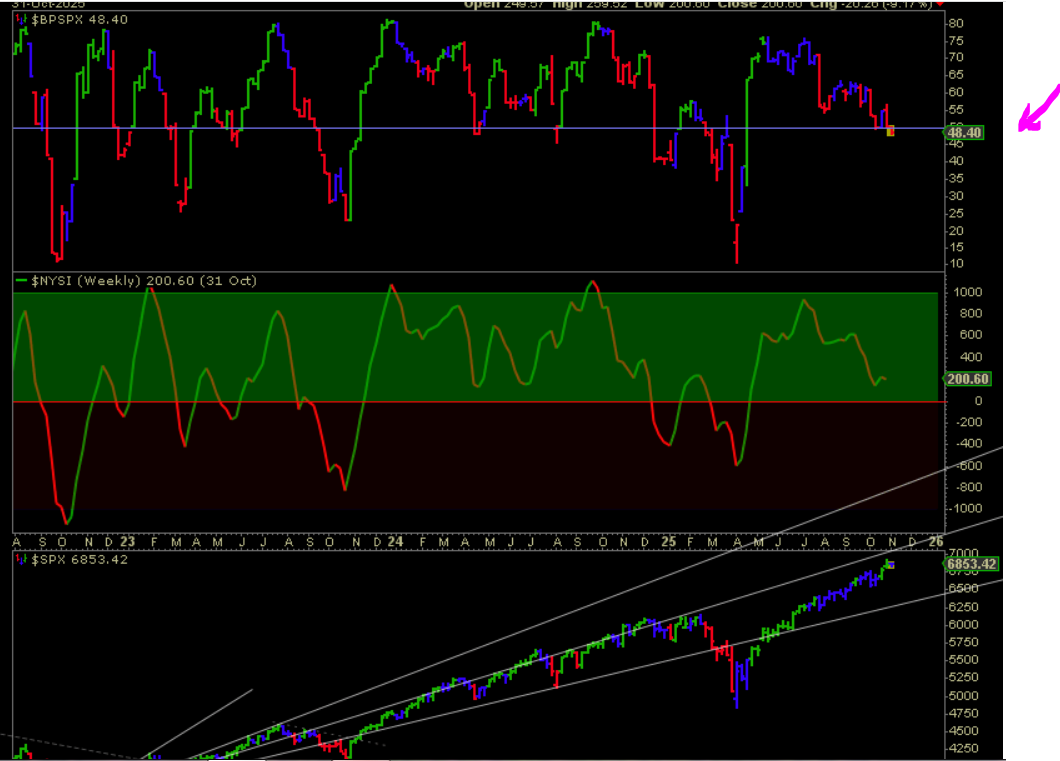Click the 40 level on BPSPX axis

coord(955,161)
